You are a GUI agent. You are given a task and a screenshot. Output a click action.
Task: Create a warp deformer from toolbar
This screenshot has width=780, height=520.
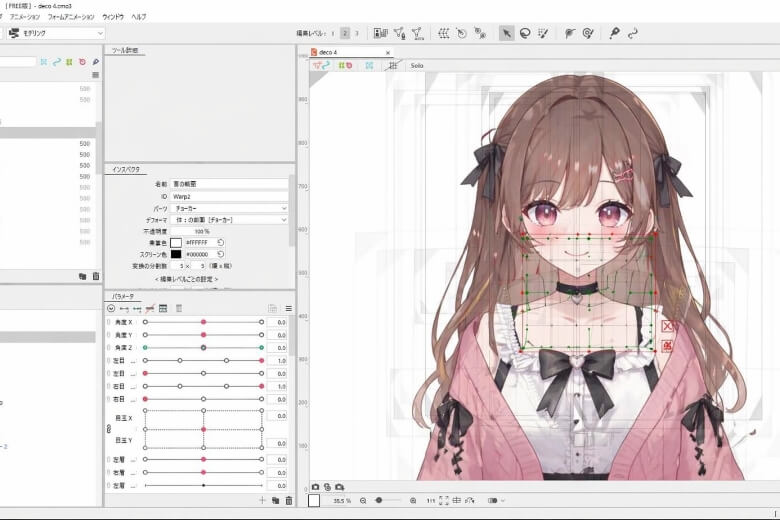tap(444, 33)
